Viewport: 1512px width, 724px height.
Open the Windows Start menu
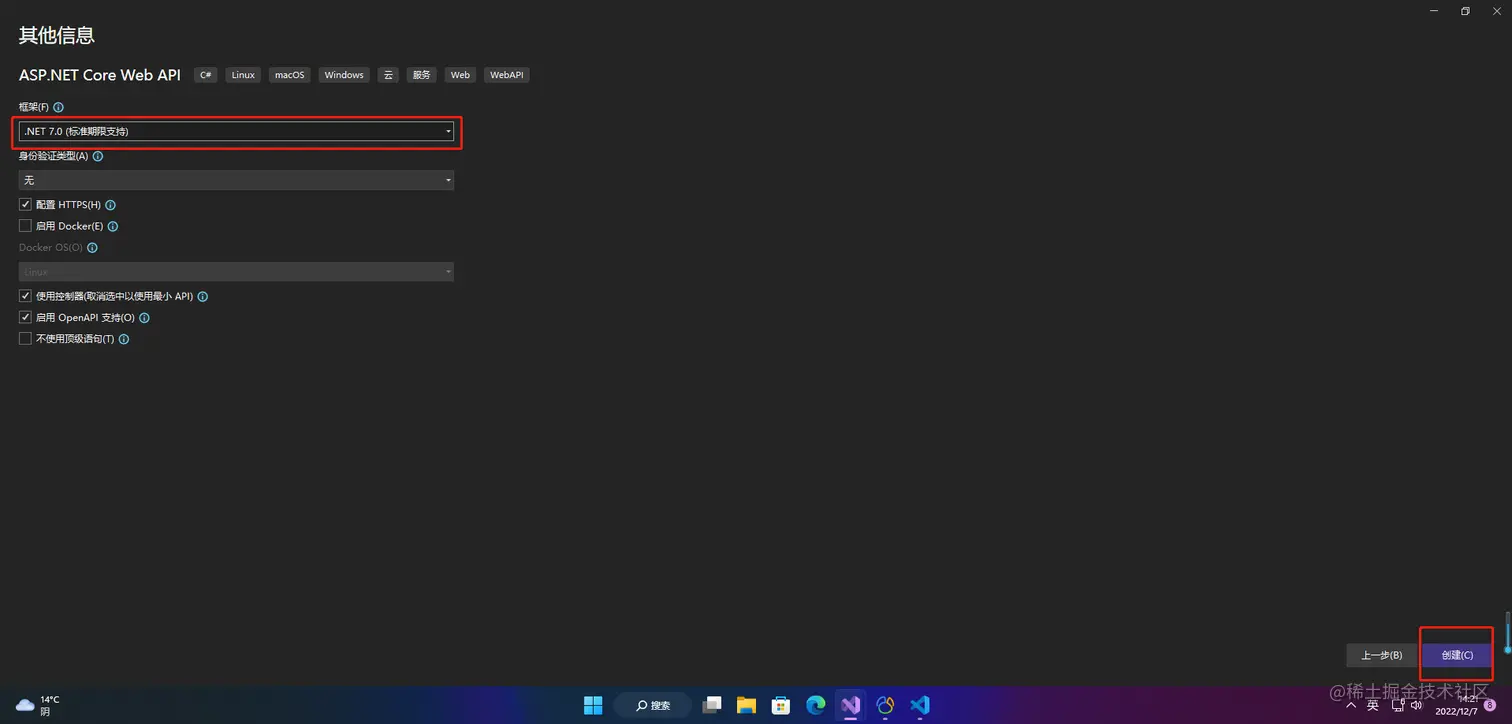tap(593, 705)
